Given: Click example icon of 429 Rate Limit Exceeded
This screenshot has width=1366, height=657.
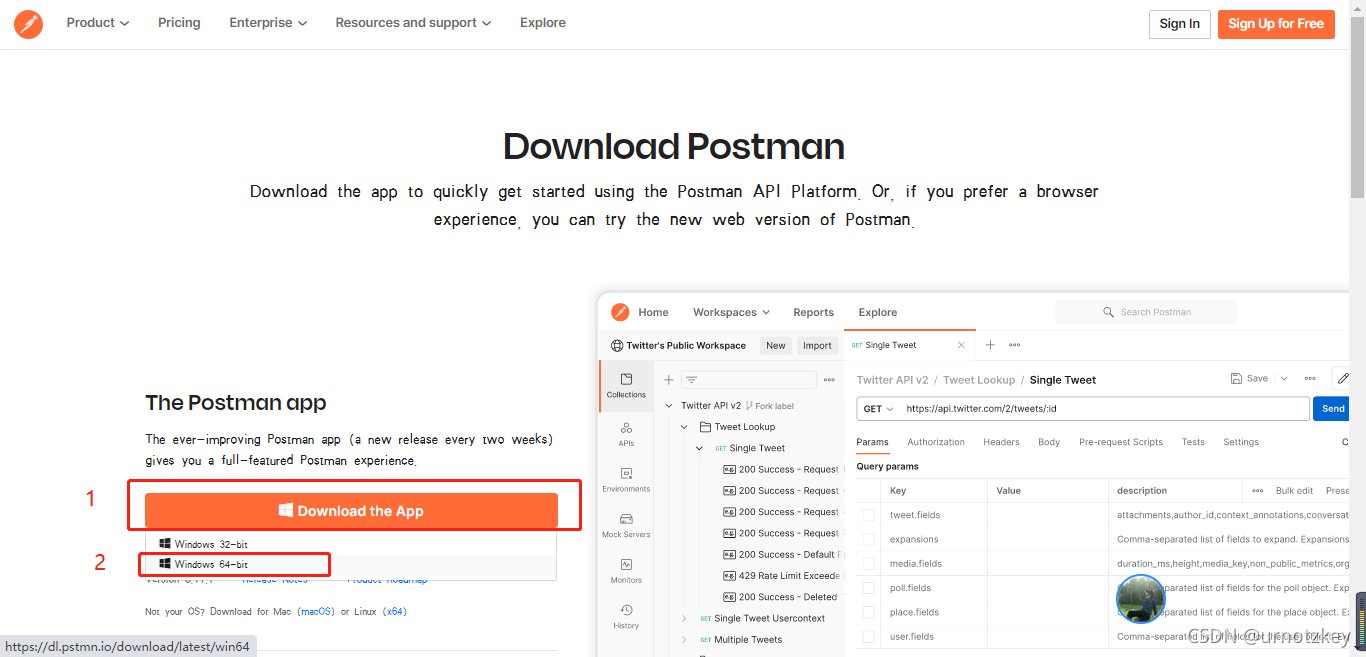Looking at the screenshot, I should point(729,576).
